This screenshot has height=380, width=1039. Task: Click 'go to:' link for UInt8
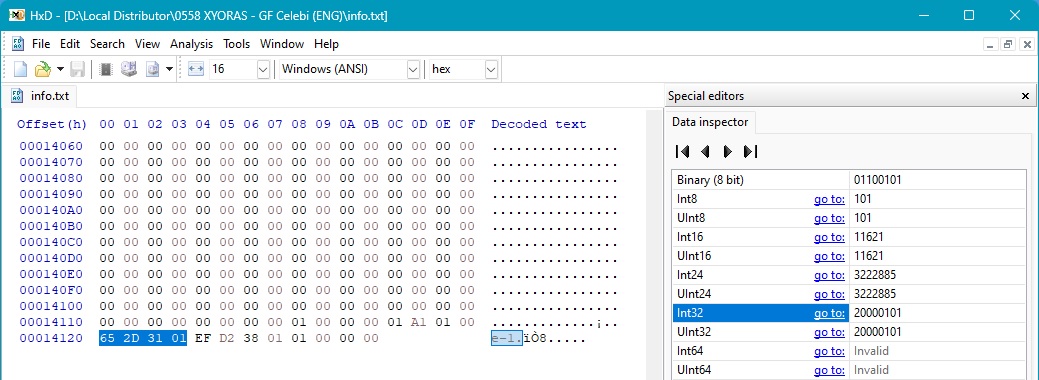[829, 218]
